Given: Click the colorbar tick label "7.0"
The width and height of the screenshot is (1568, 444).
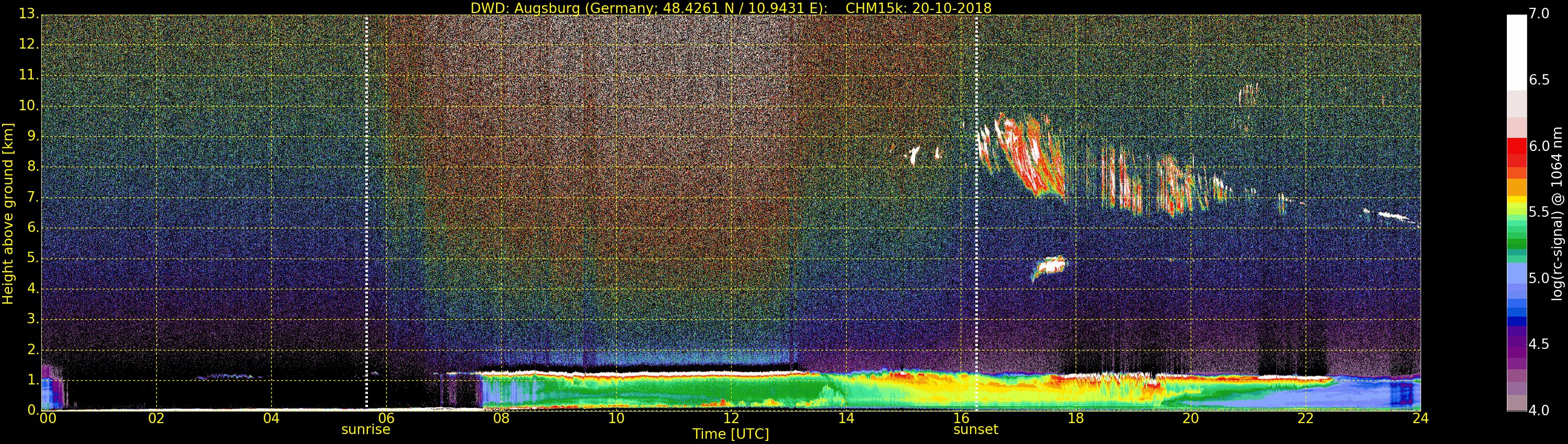Looking at the screenshot, I should (x=1539, y=14).
